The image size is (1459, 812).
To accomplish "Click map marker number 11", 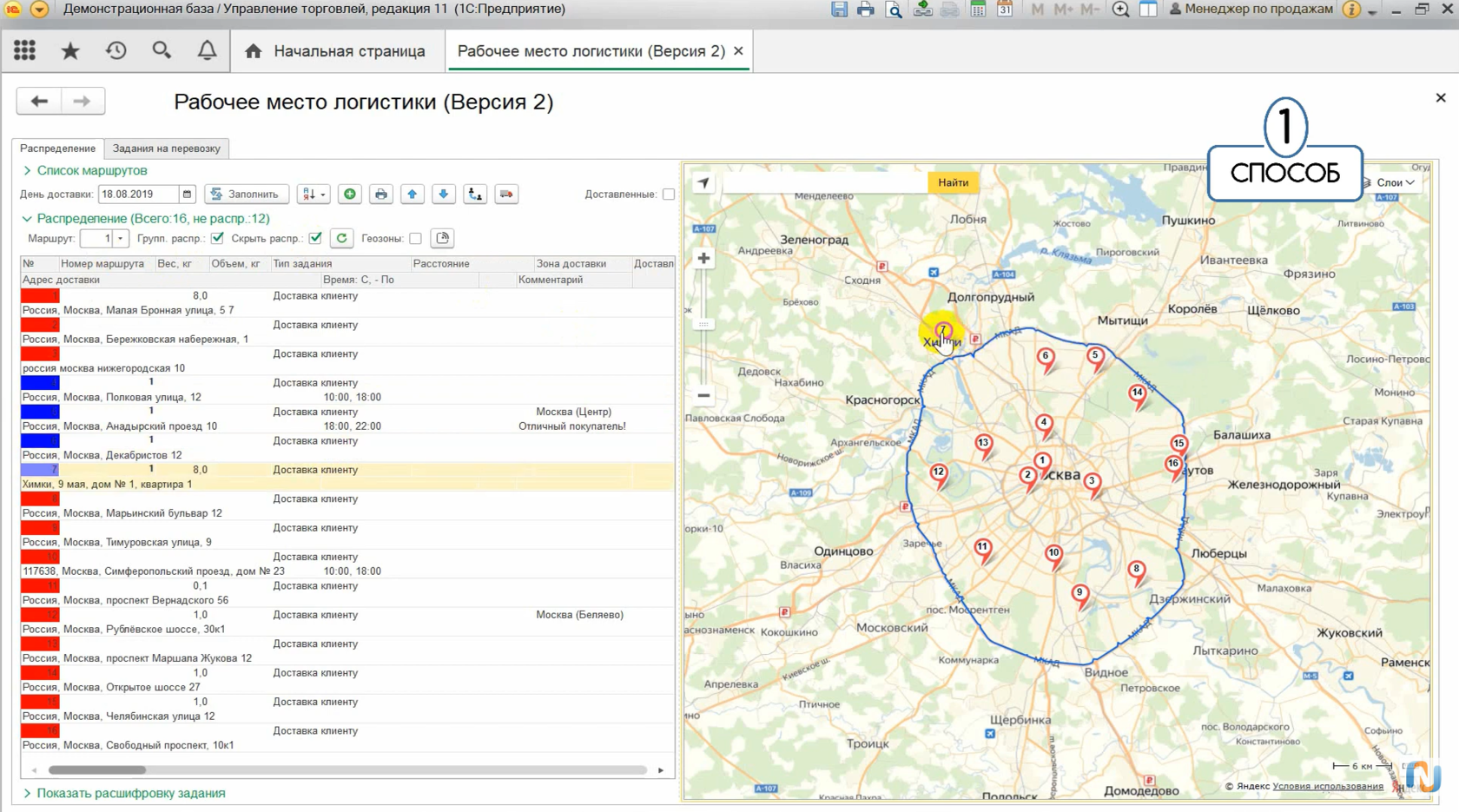I will click(982, 551).
